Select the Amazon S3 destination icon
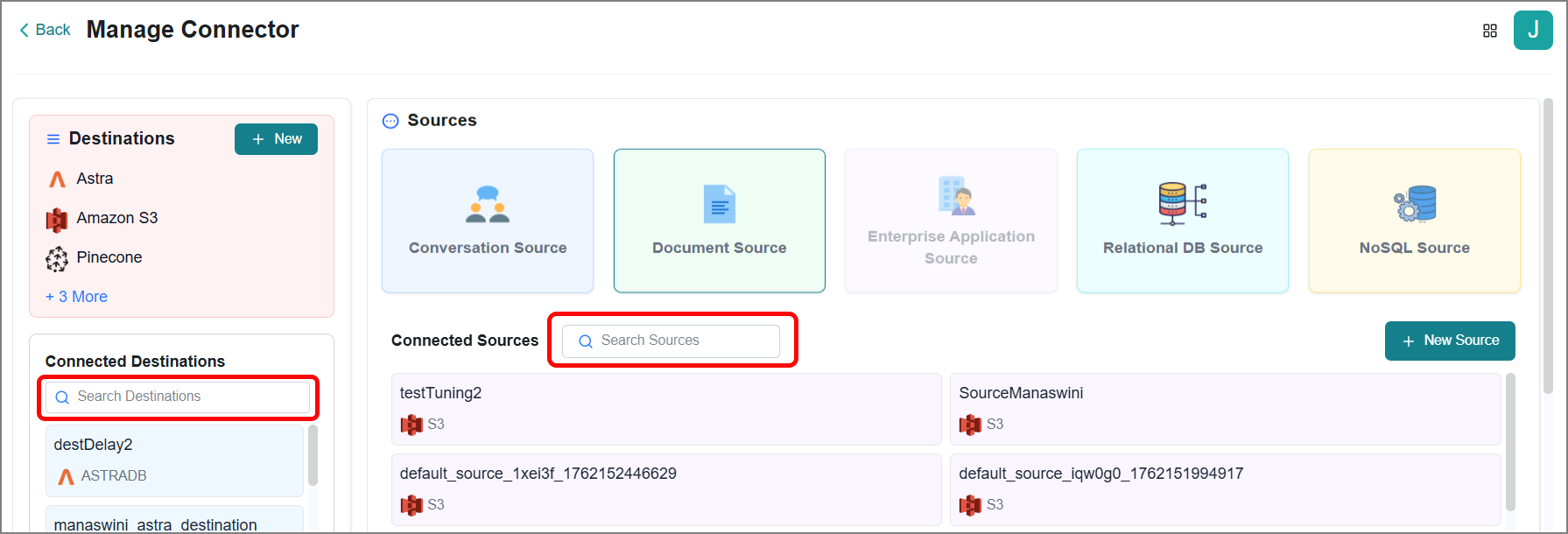The width and height of the screenshot is (1568, 534). click(x=57, y=219)
